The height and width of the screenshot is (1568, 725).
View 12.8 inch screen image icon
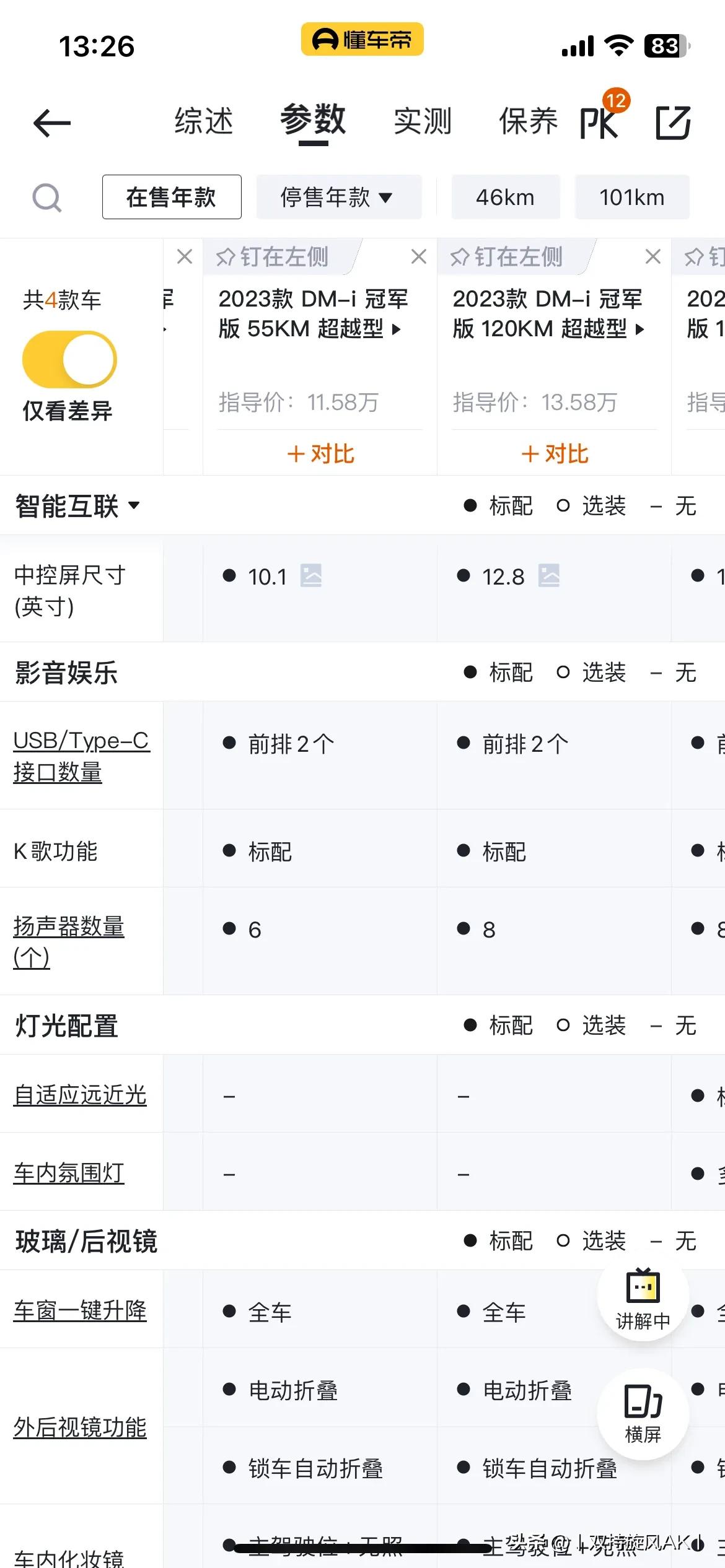tap(549, 575)
